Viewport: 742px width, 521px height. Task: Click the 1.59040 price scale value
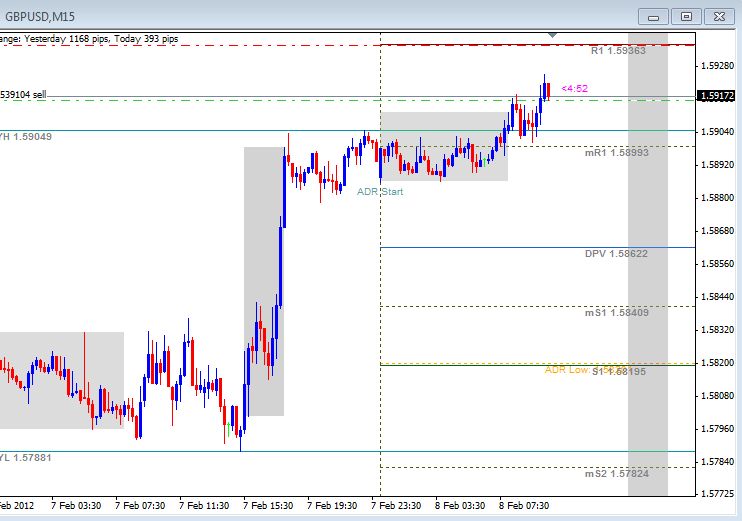[717, 132]
